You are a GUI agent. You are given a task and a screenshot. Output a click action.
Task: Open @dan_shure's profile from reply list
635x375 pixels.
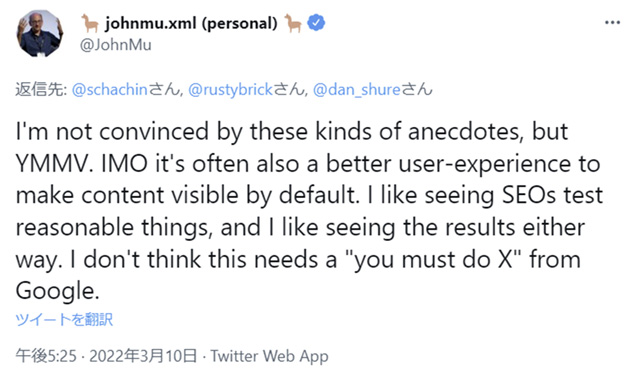pyautogui.click(x=357, y=89)
